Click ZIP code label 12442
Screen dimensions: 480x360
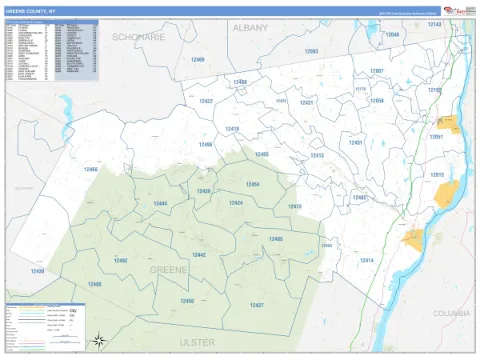point(199,255)
